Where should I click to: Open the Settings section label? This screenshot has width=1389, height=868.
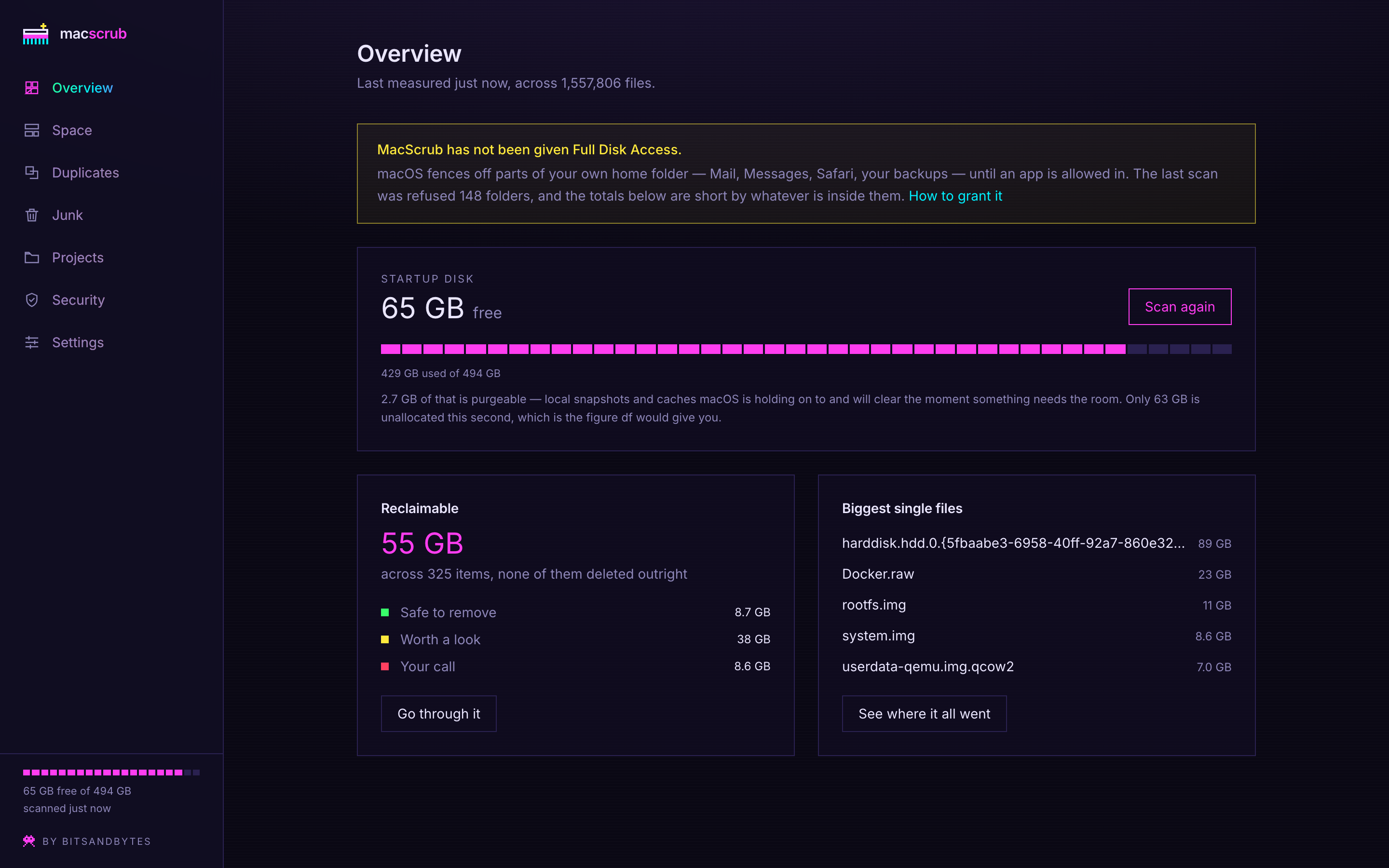[x=78, y=343]
